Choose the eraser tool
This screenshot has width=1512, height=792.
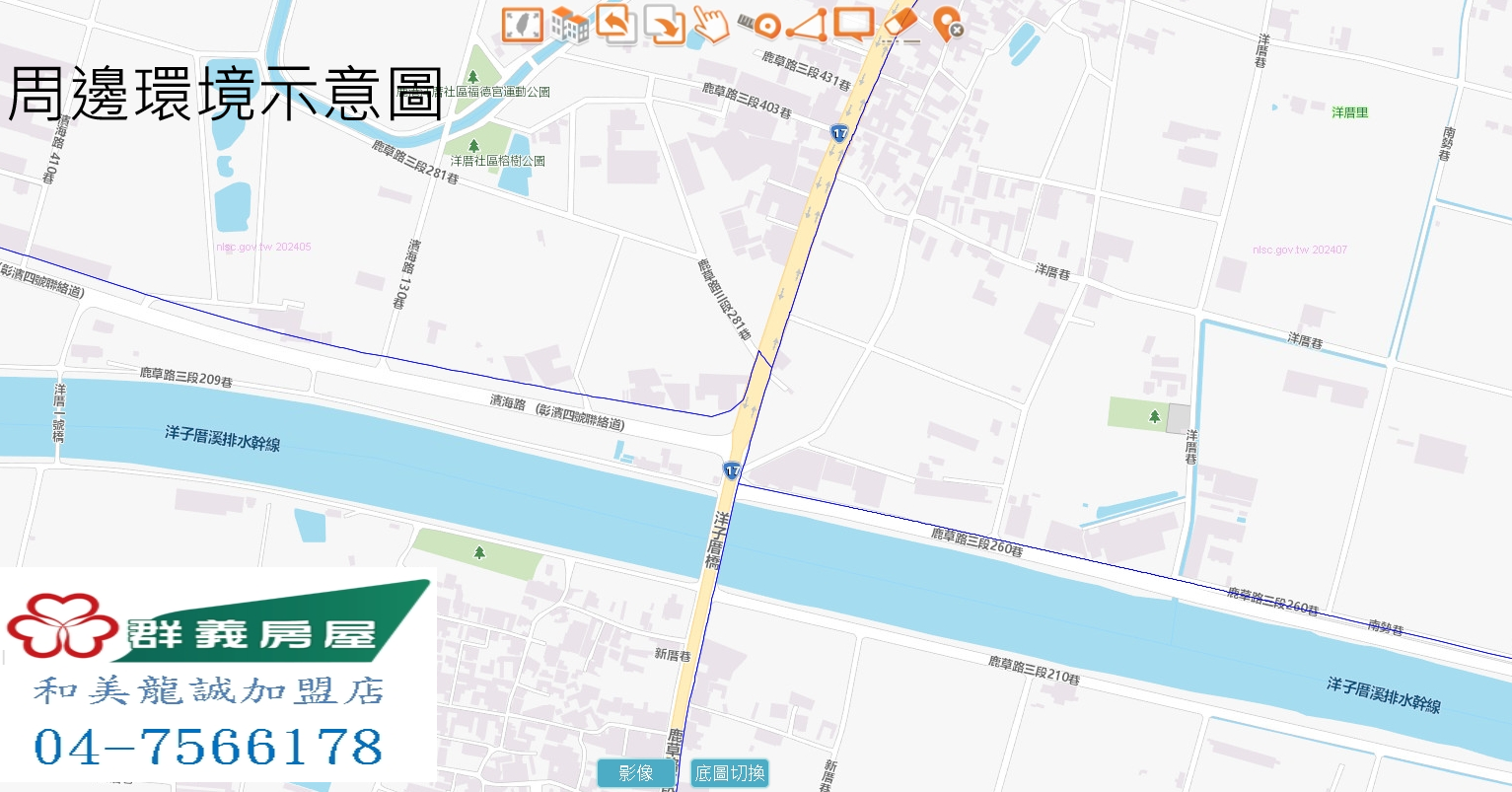(x=900, y=24)
